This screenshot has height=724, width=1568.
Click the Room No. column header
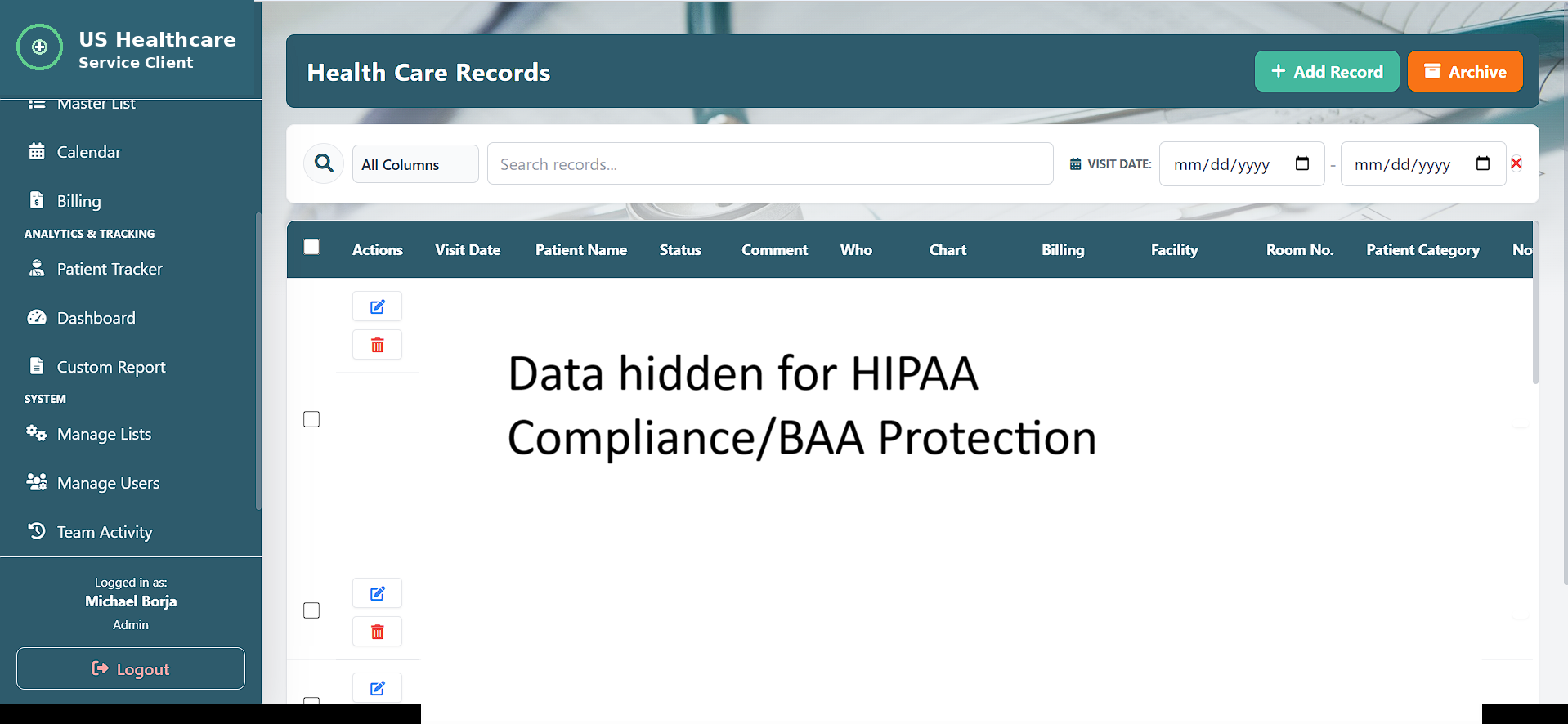[1300, 250]
